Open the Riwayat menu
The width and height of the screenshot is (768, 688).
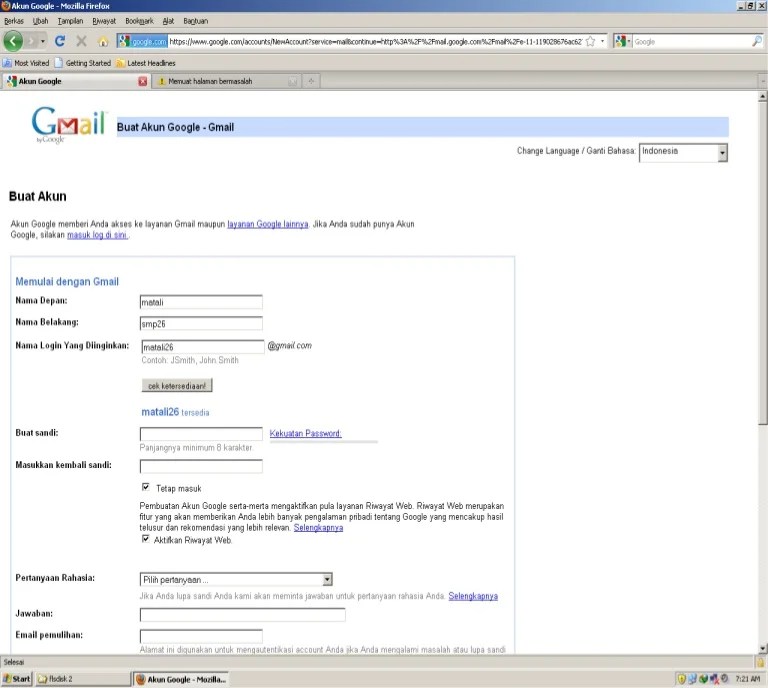pyautogui.click(x=104, y=21)
